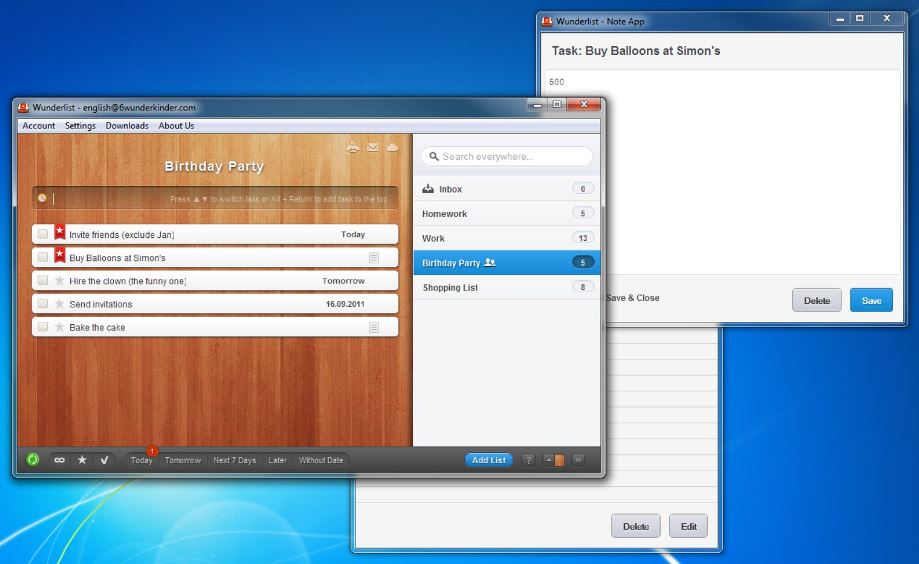This screenshot has height=564, width=919.
Task: Click the Today due date on Invite friends
Action: [x=353, y=234]
